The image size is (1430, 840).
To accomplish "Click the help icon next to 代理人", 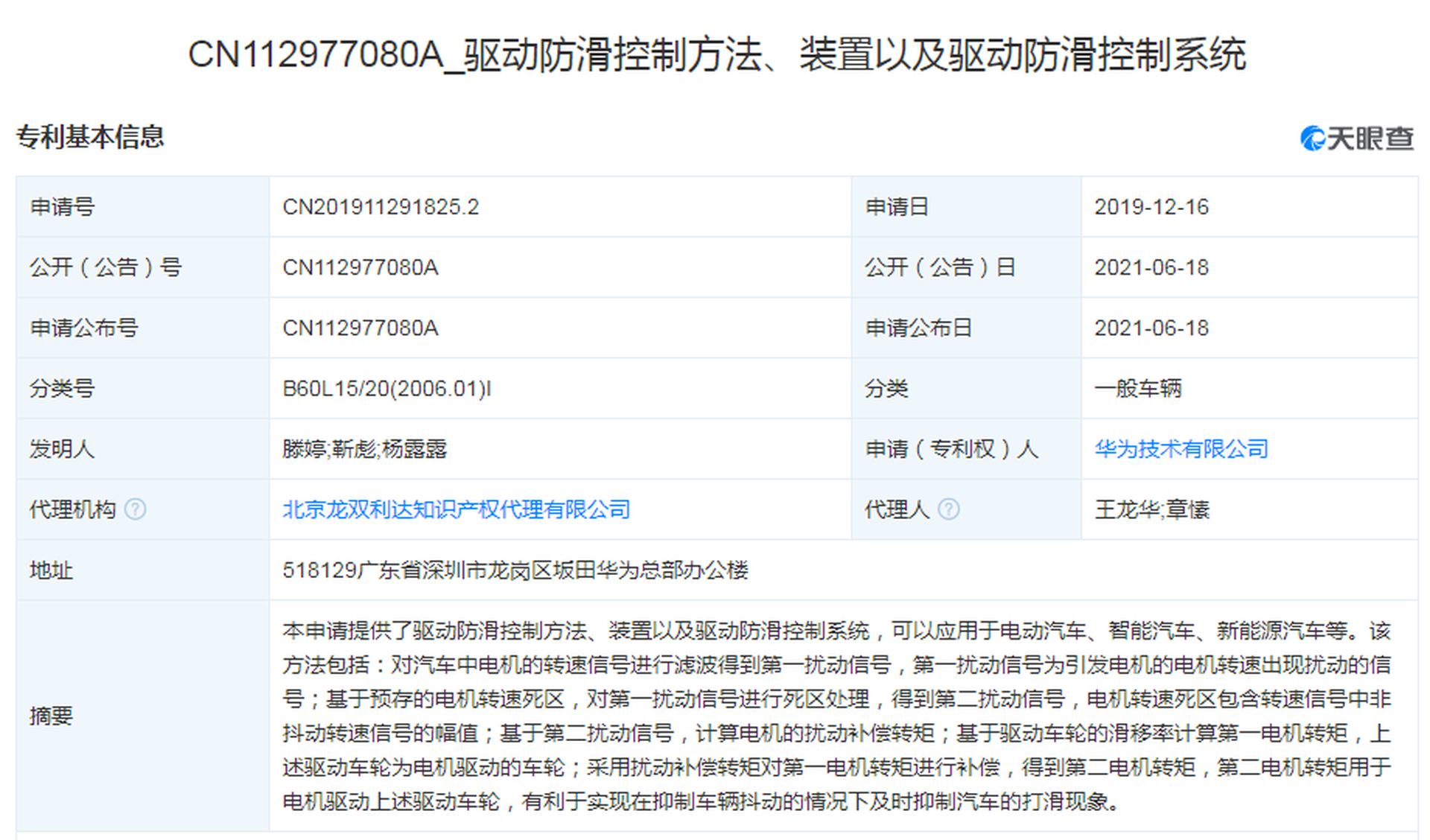I will tap(948, 509).
